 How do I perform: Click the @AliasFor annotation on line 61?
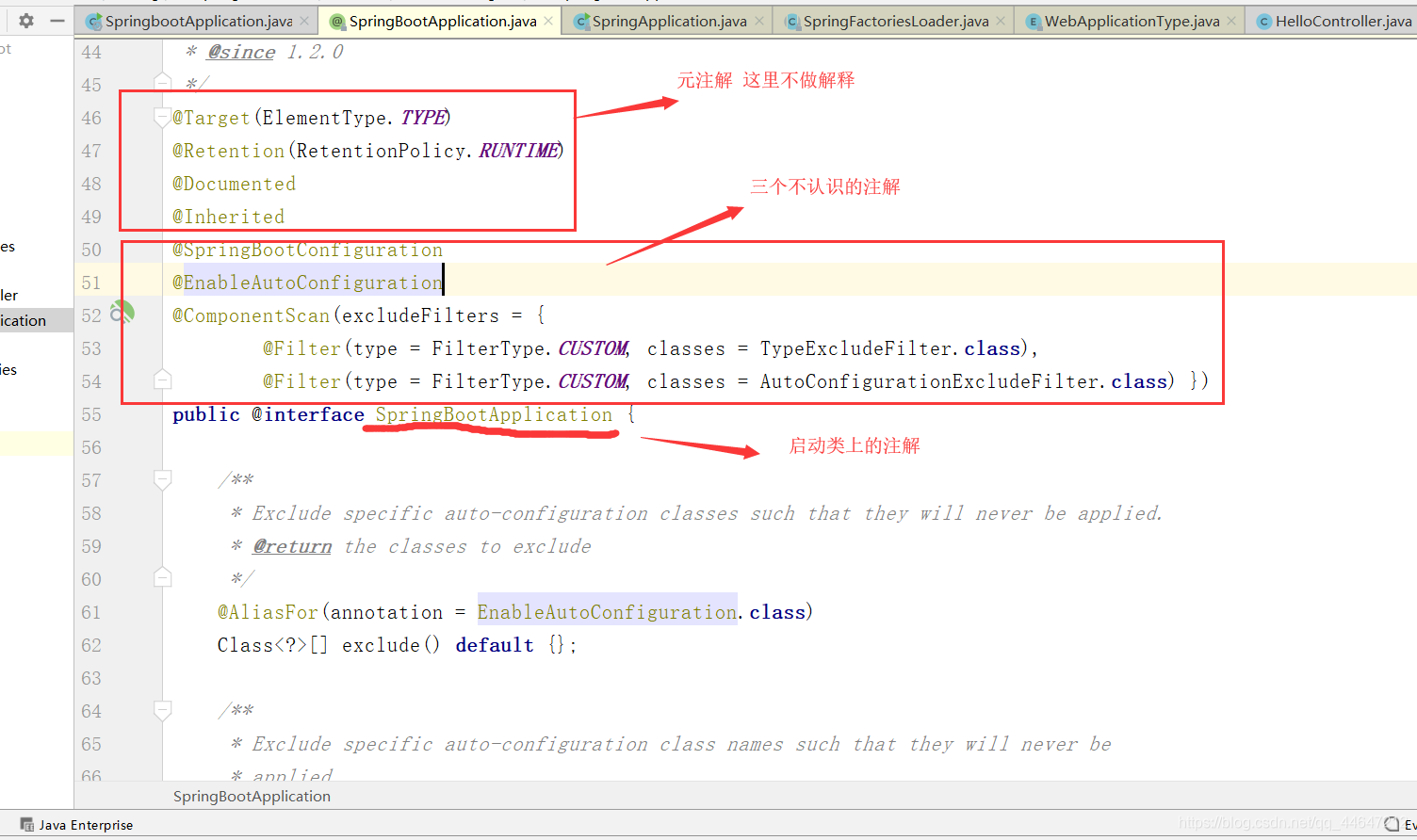pos(268,612)
